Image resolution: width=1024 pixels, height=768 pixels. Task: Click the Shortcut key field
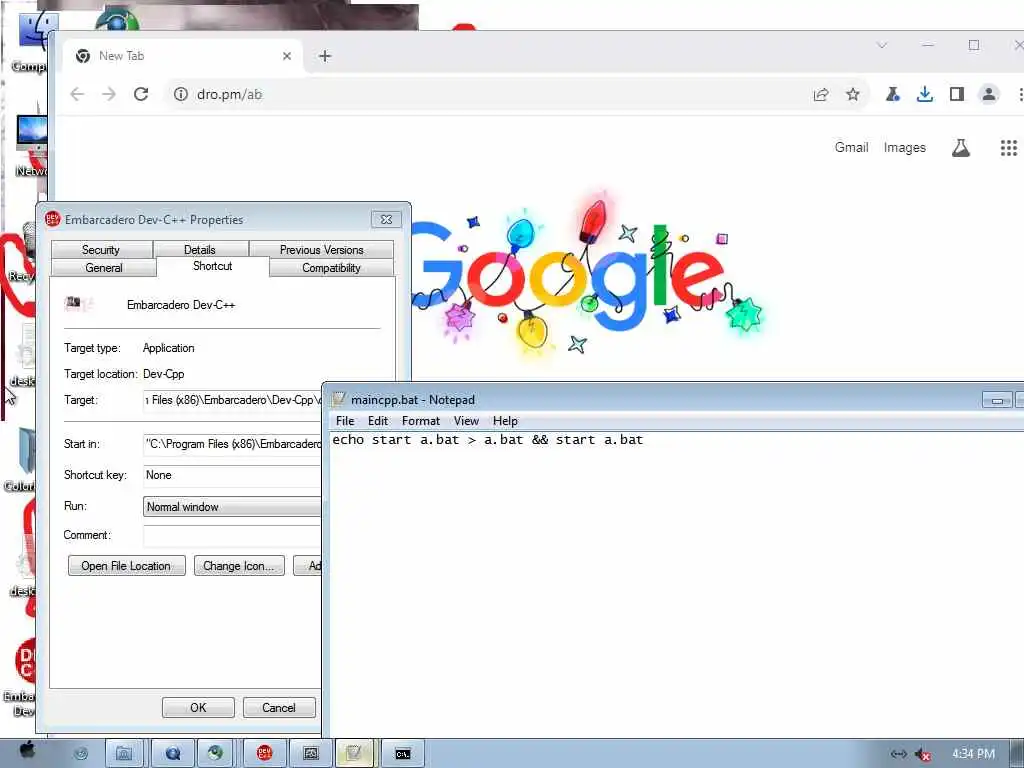232,475
